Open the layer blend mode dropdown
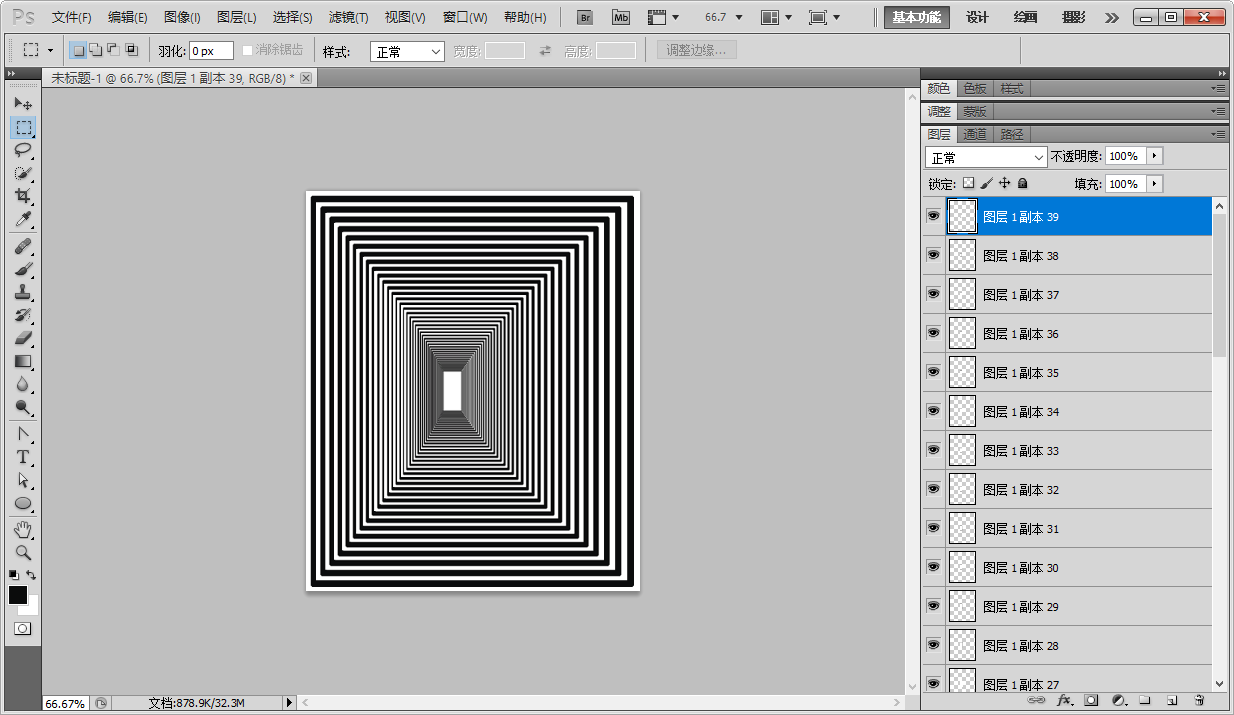Image resolution: width=1234 pixels, height=715 pixels. [986, 157]
